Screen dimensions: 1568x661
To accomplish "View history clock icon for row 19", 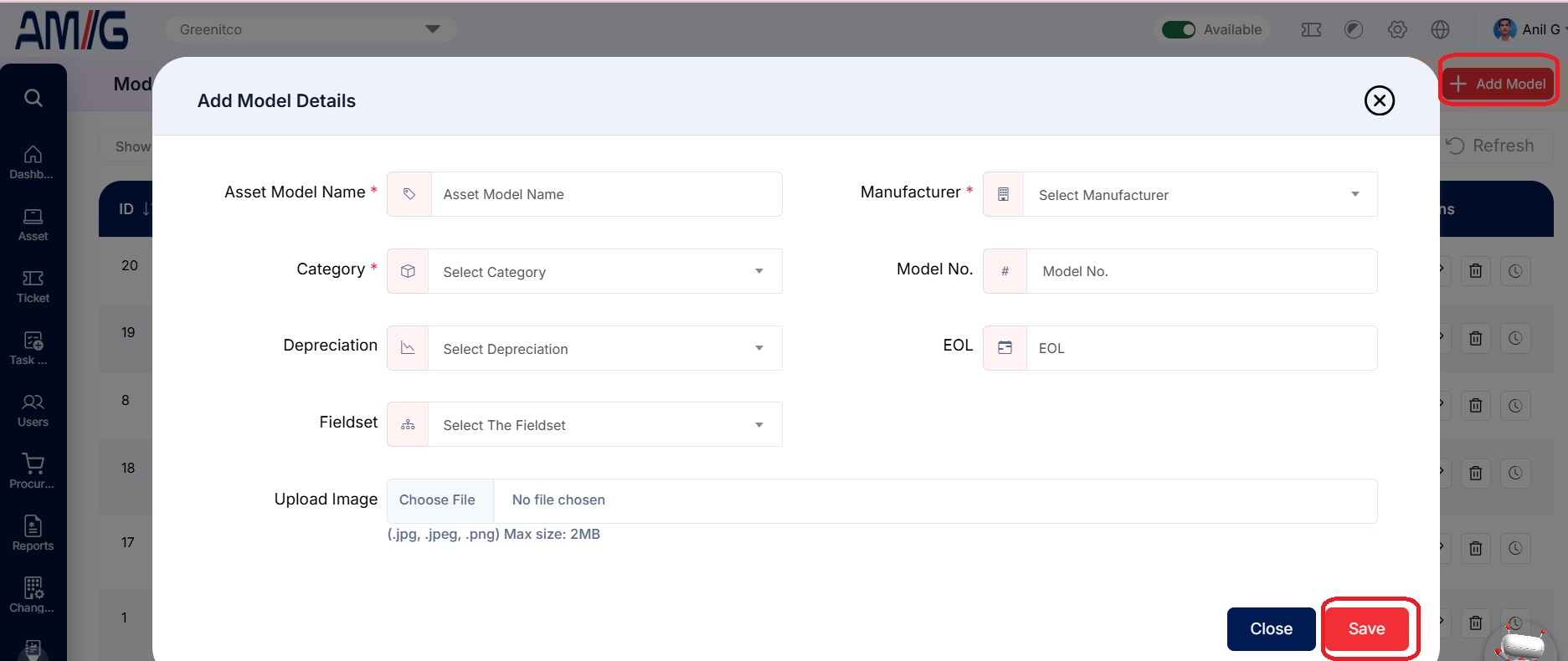I will pyautogui.click(x=1515, y=338).
